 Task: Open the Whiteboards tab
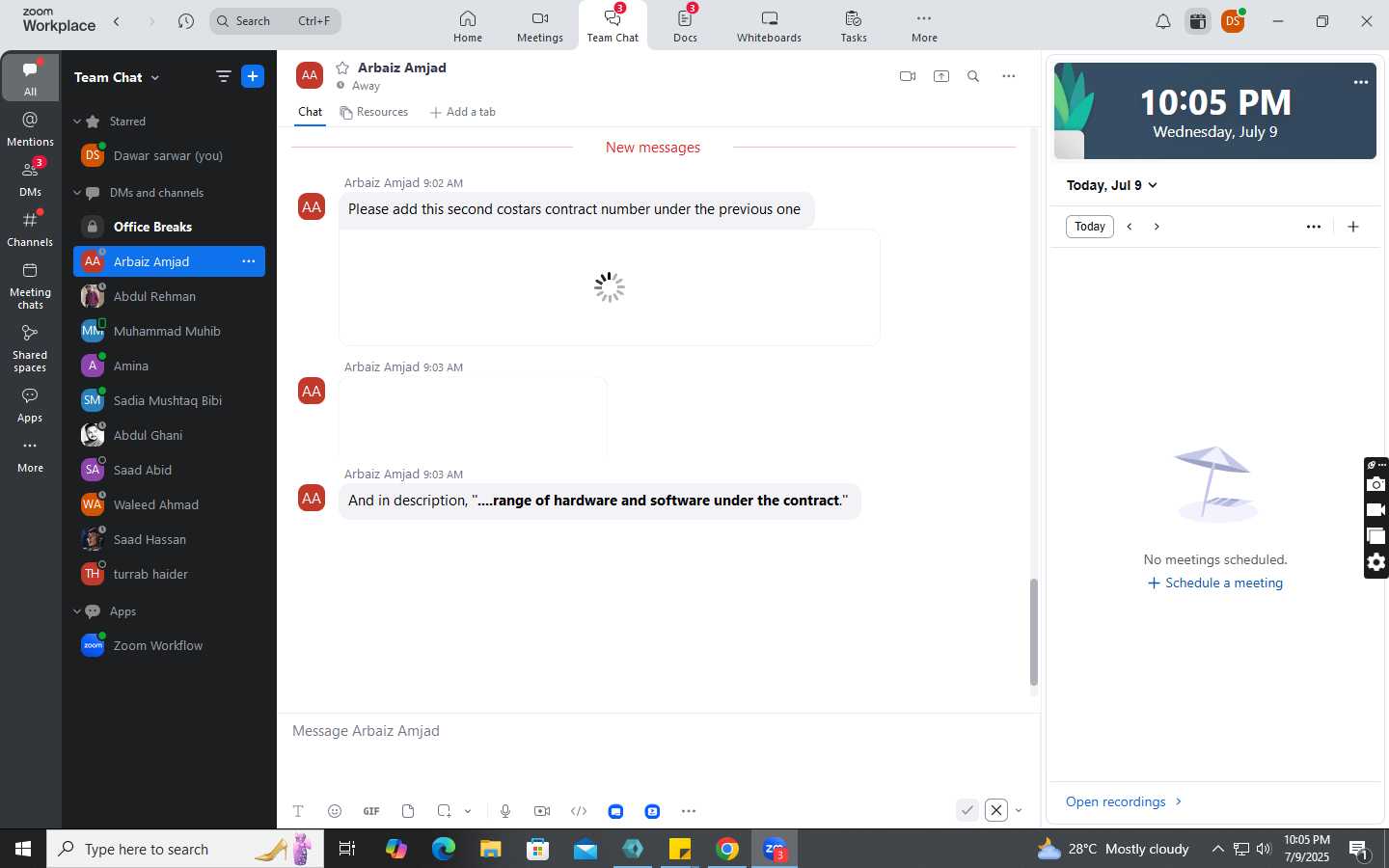769,26
